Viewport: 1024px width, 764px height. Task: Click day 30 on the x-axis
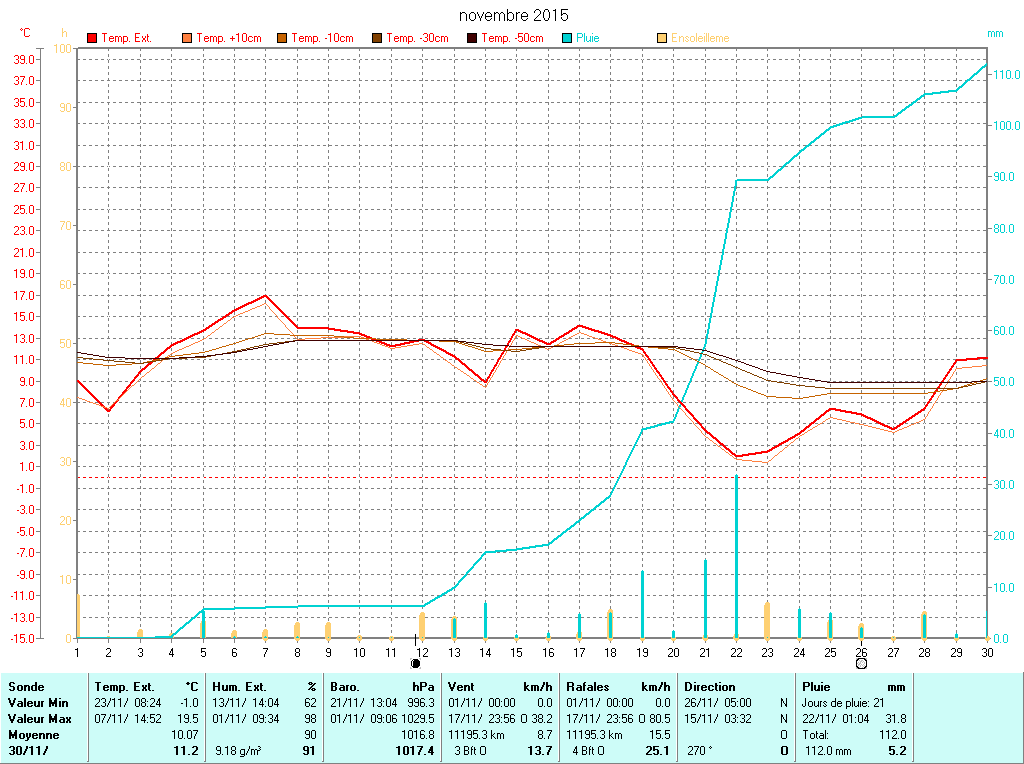[987, 652]
